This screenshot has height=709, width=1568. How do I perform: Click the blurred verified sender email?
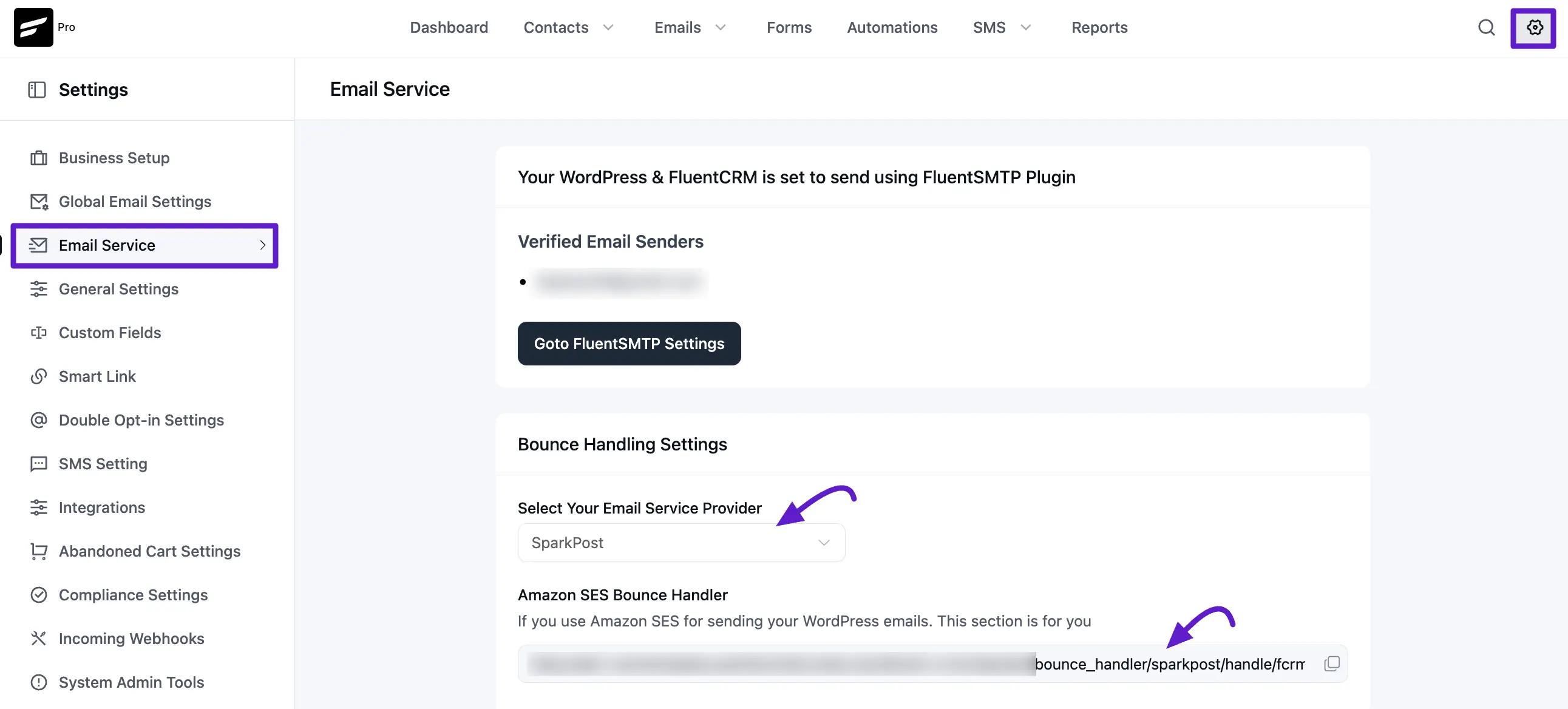click(x=619, y=282)
